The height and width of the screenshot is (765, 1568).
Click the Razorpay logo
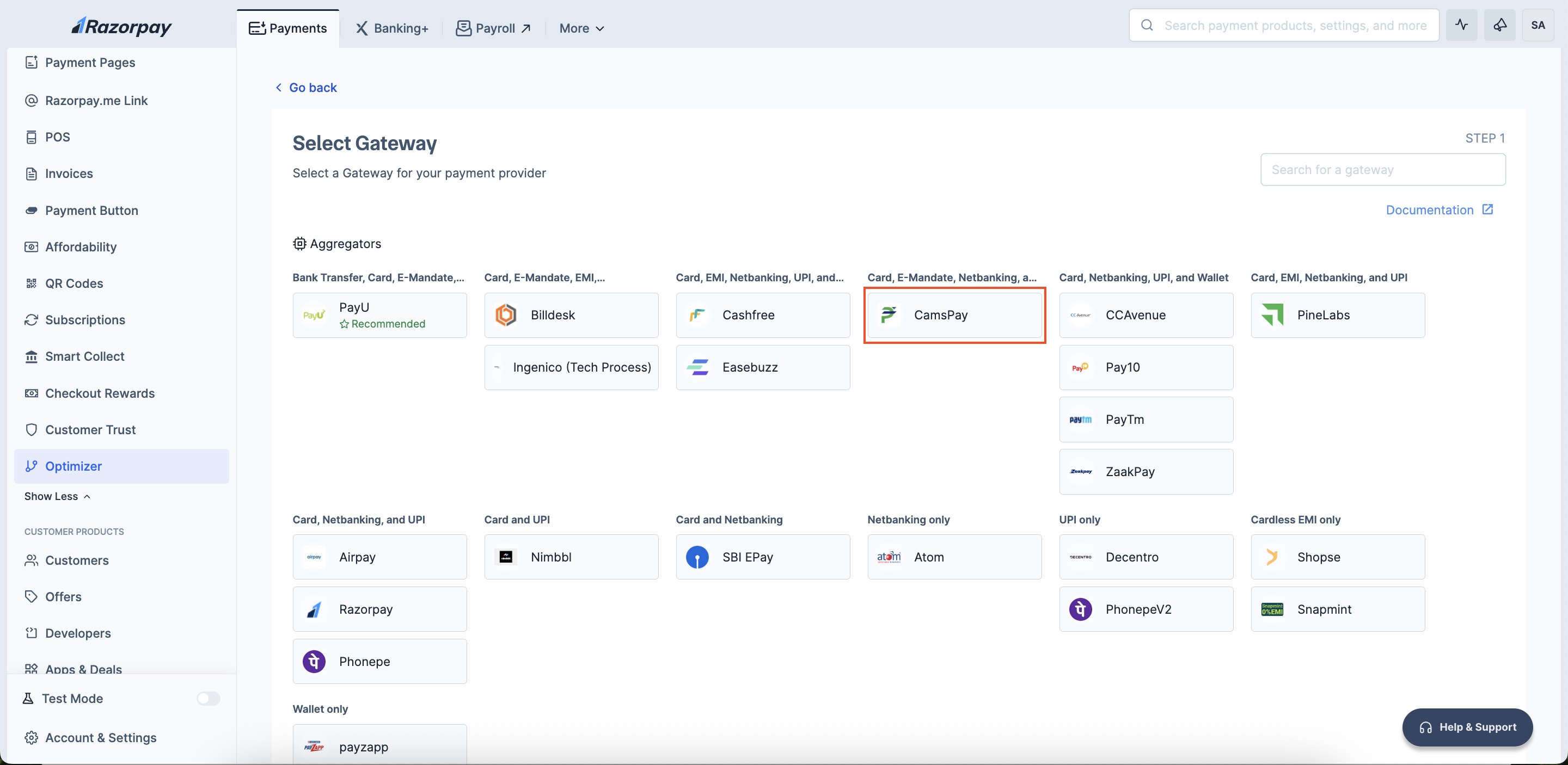[x=122, y=26]
